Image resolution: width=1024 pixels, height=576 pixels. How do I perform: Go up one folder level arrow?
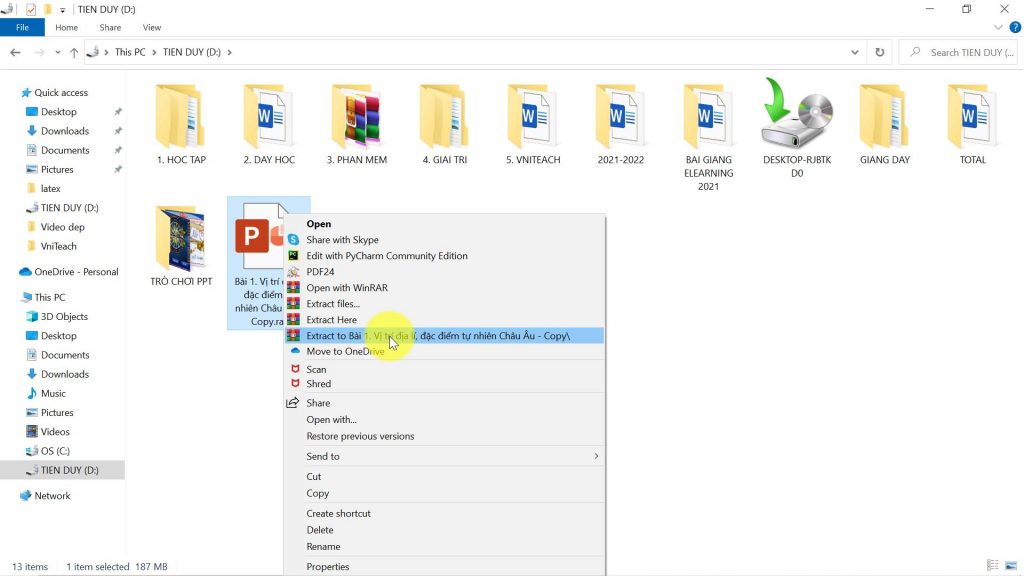click(x=74, y=52)
